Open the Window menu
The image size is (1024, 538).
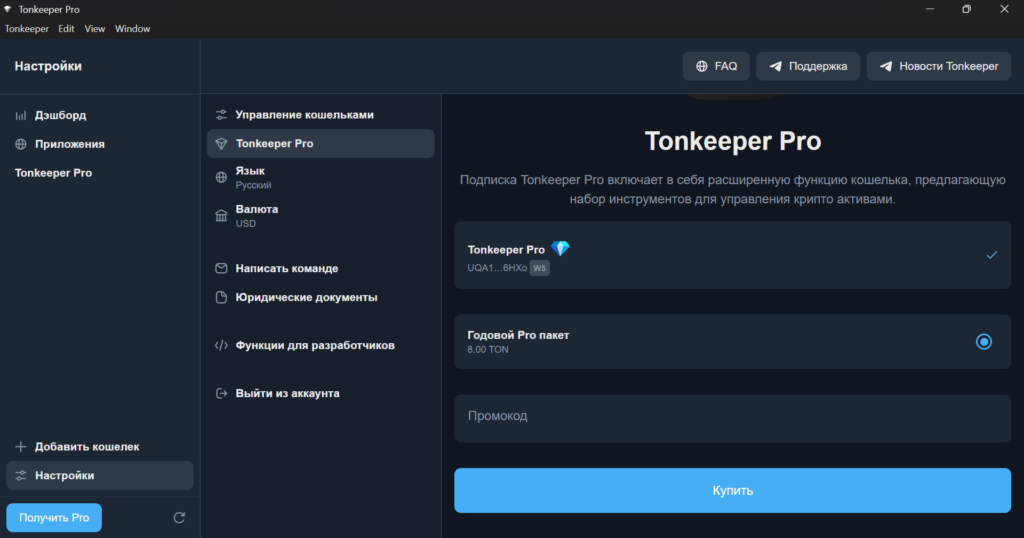pyautogui.click(x=132, y=29)
